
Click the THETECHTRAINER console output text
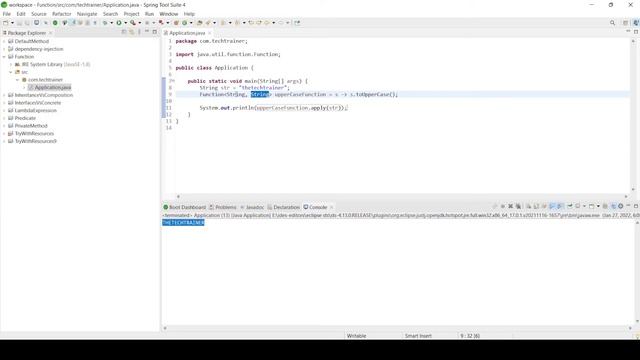tap(183, 222)
